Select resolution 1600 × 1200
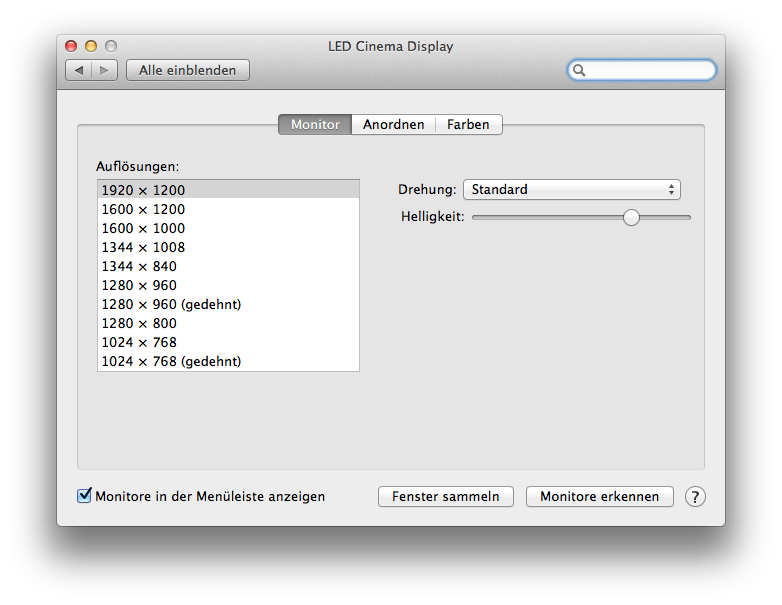The height and width of the screenshot is (605, 782). 228,209
